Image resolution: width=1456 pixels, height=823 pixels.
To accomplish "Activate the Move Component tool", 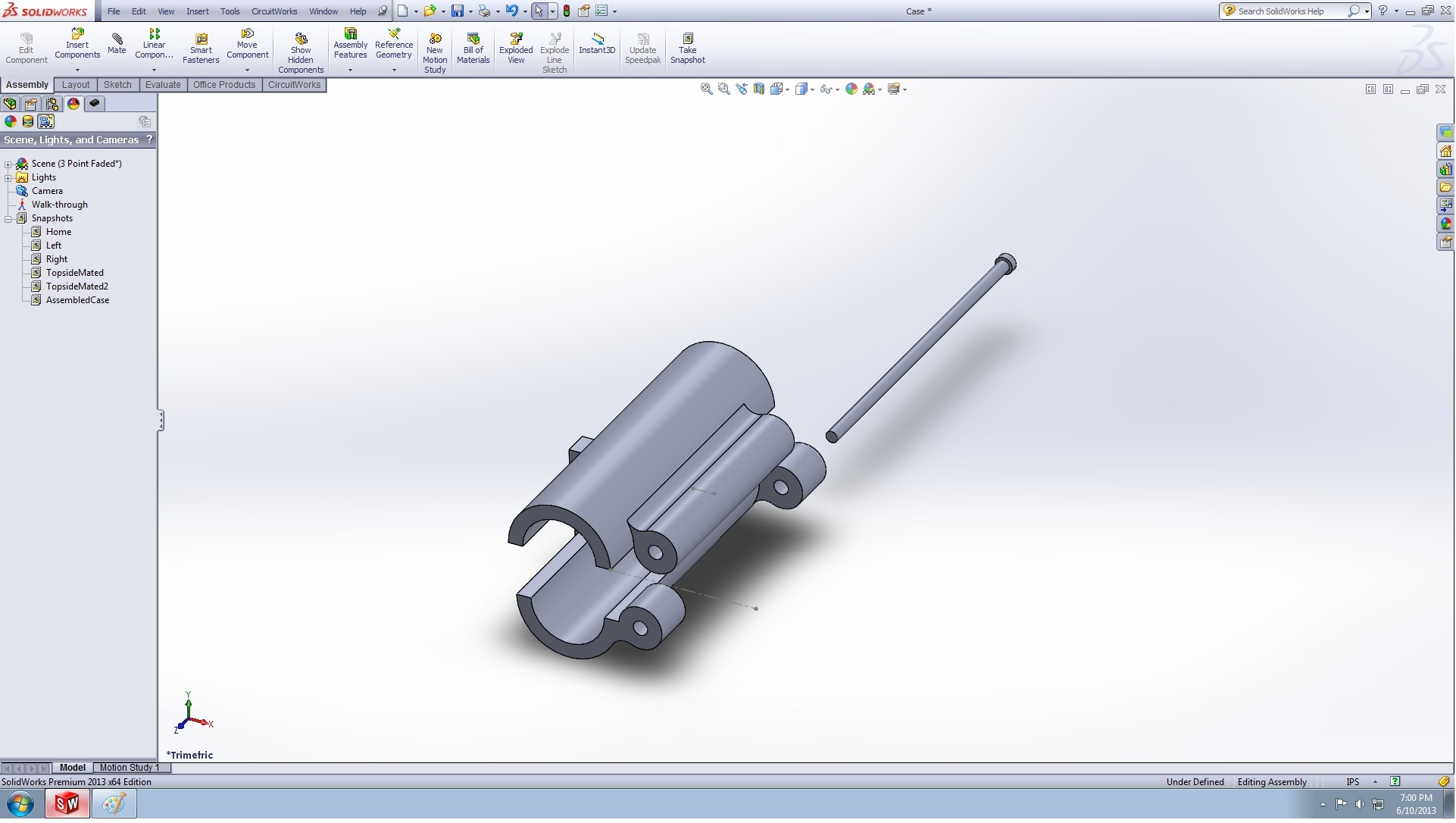I will click(x=248, y=44).
